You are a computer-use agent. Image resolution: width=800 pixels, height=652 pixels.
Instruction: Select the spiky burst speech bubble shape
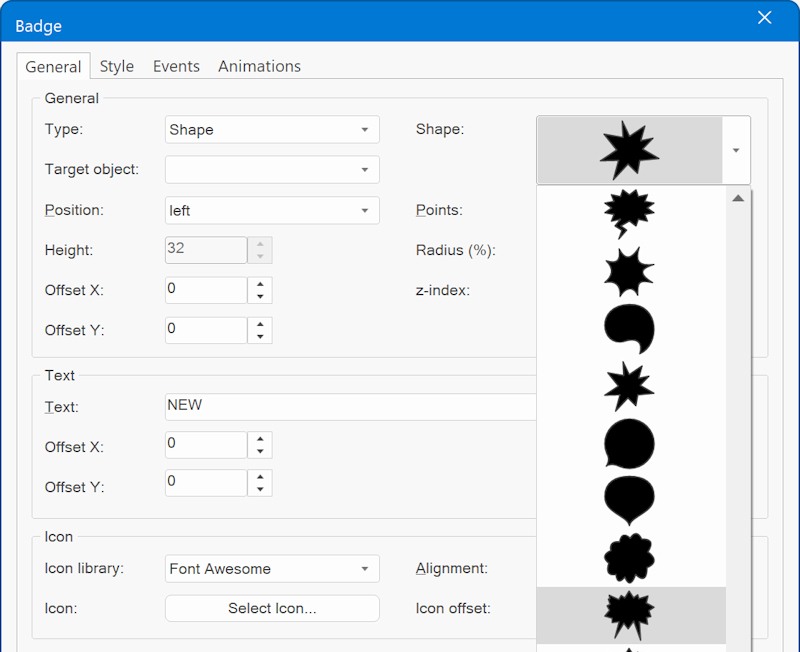click(x=630, y=213)
